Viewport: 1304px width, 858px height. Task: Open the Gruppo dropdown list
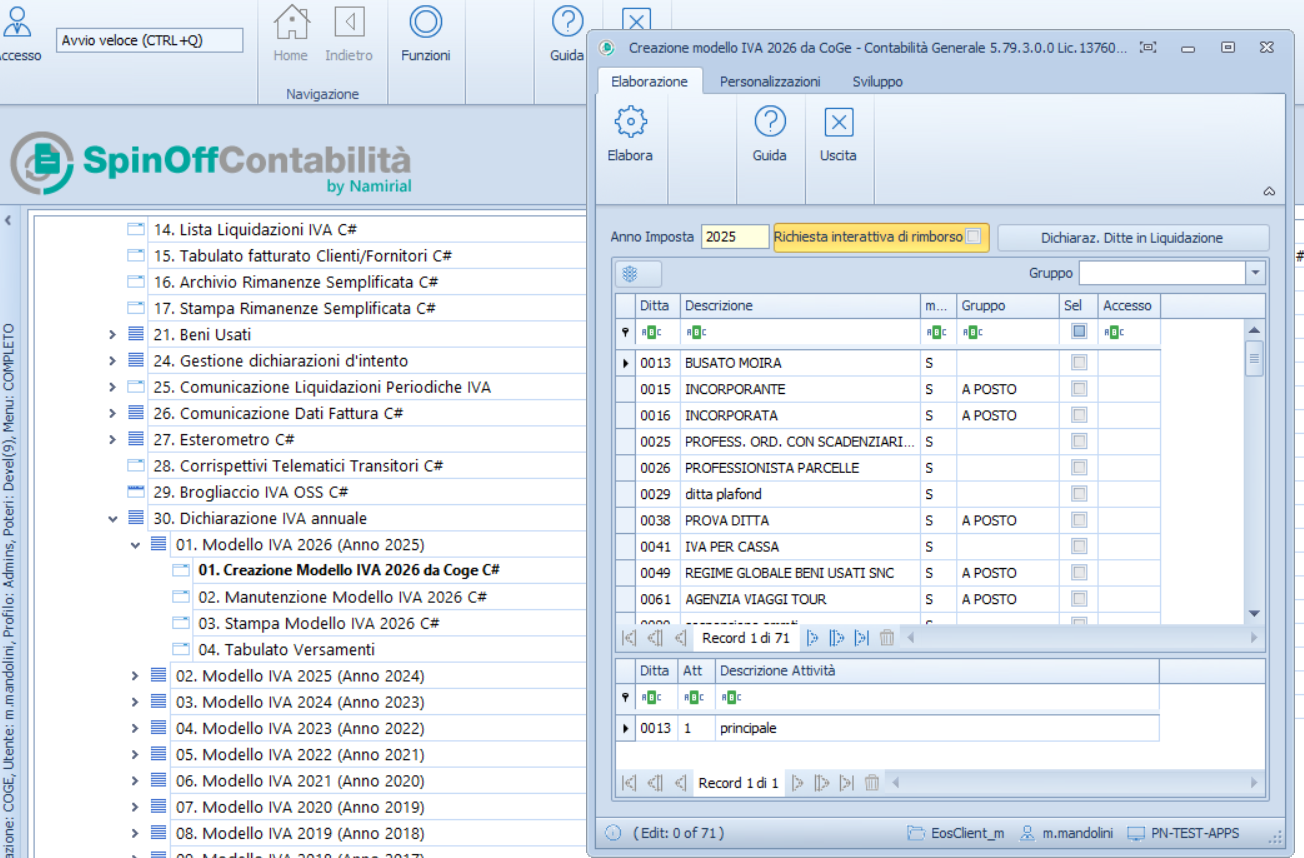pos(1255,273)
